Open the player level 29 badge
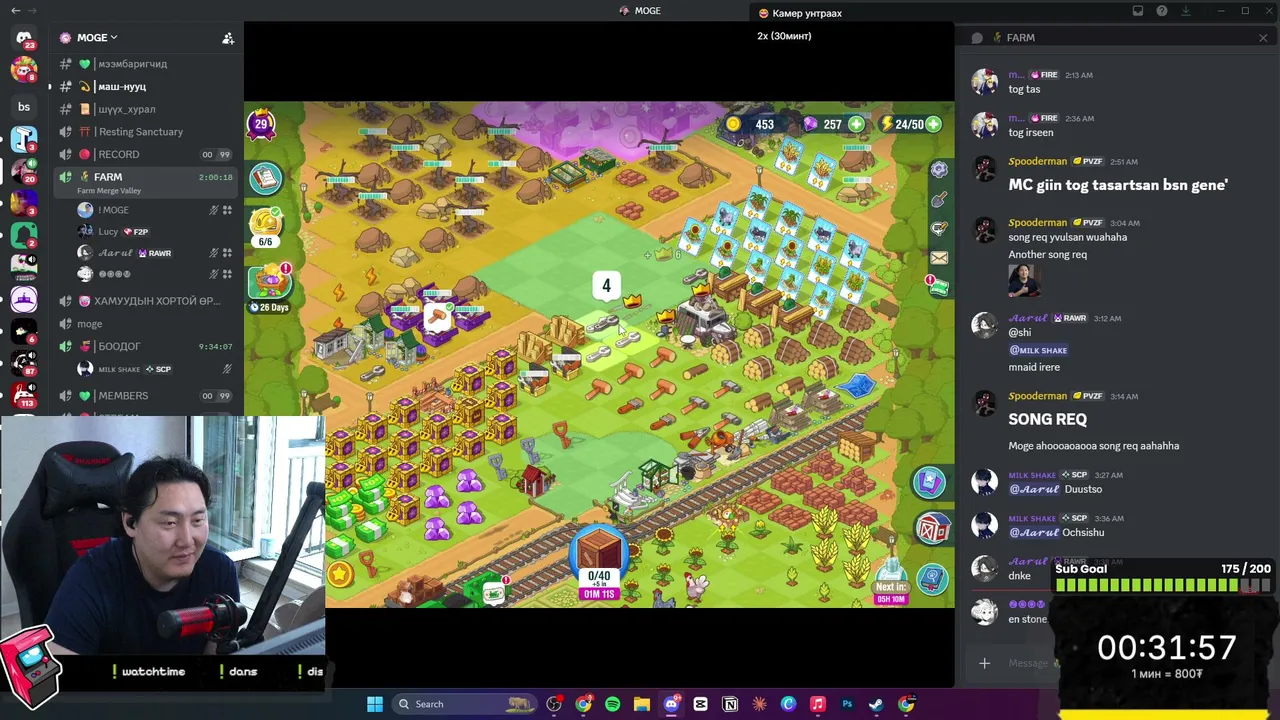This screenshot has height=720, width=1280. [261, 125]
